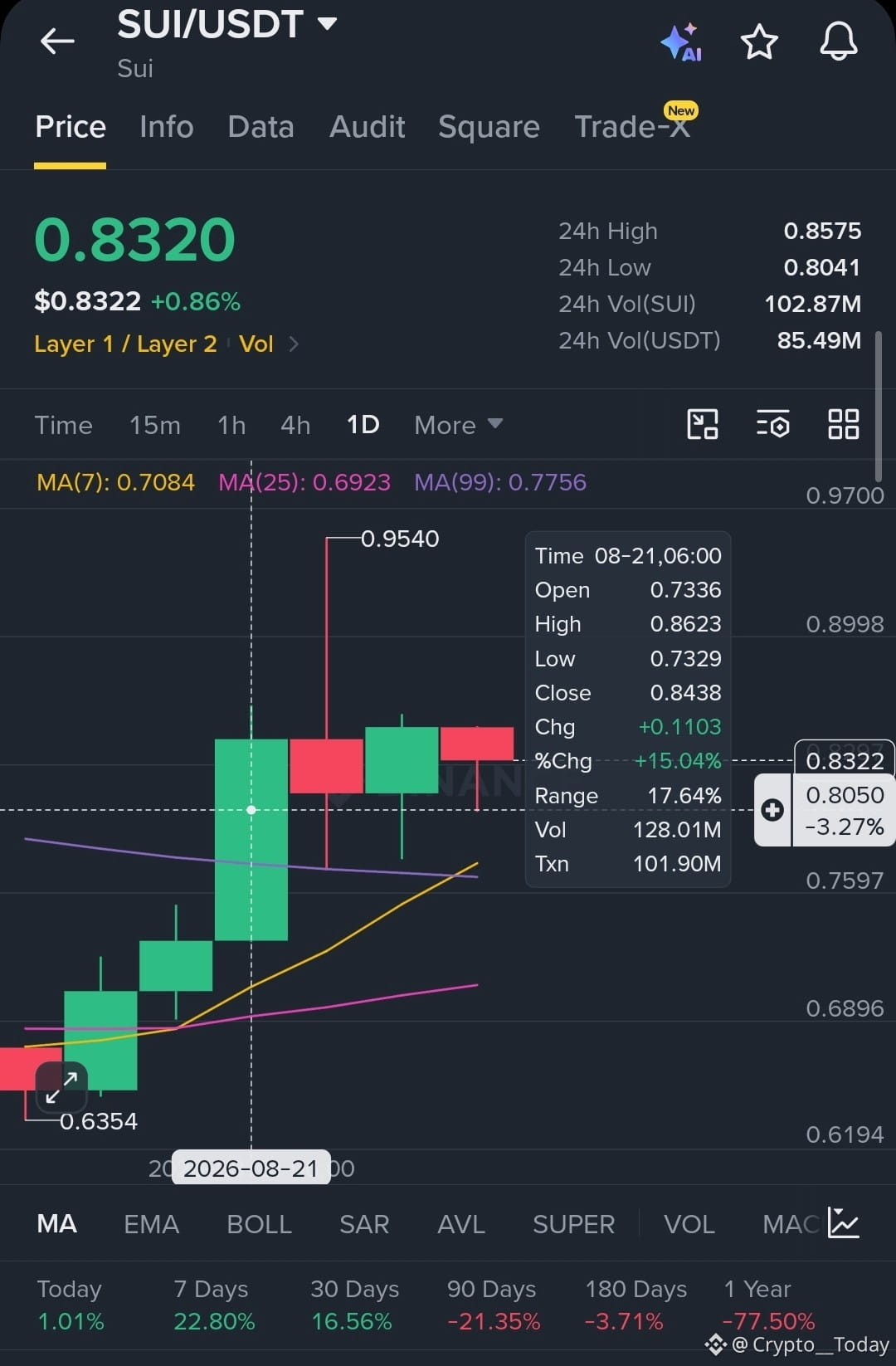Tap the 90 Days -21.35% performance

tap(493, 1305)
